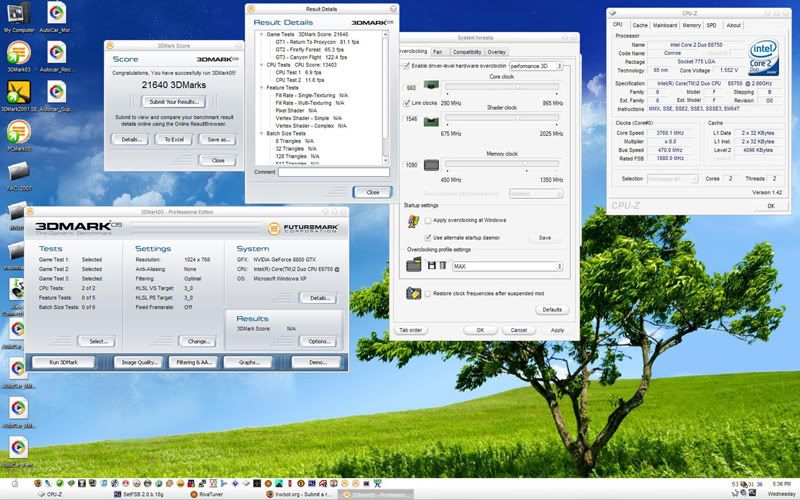Click the To Excel button
Screen dimensions: 800x500
pyautogui.click(x=174, y=139)
